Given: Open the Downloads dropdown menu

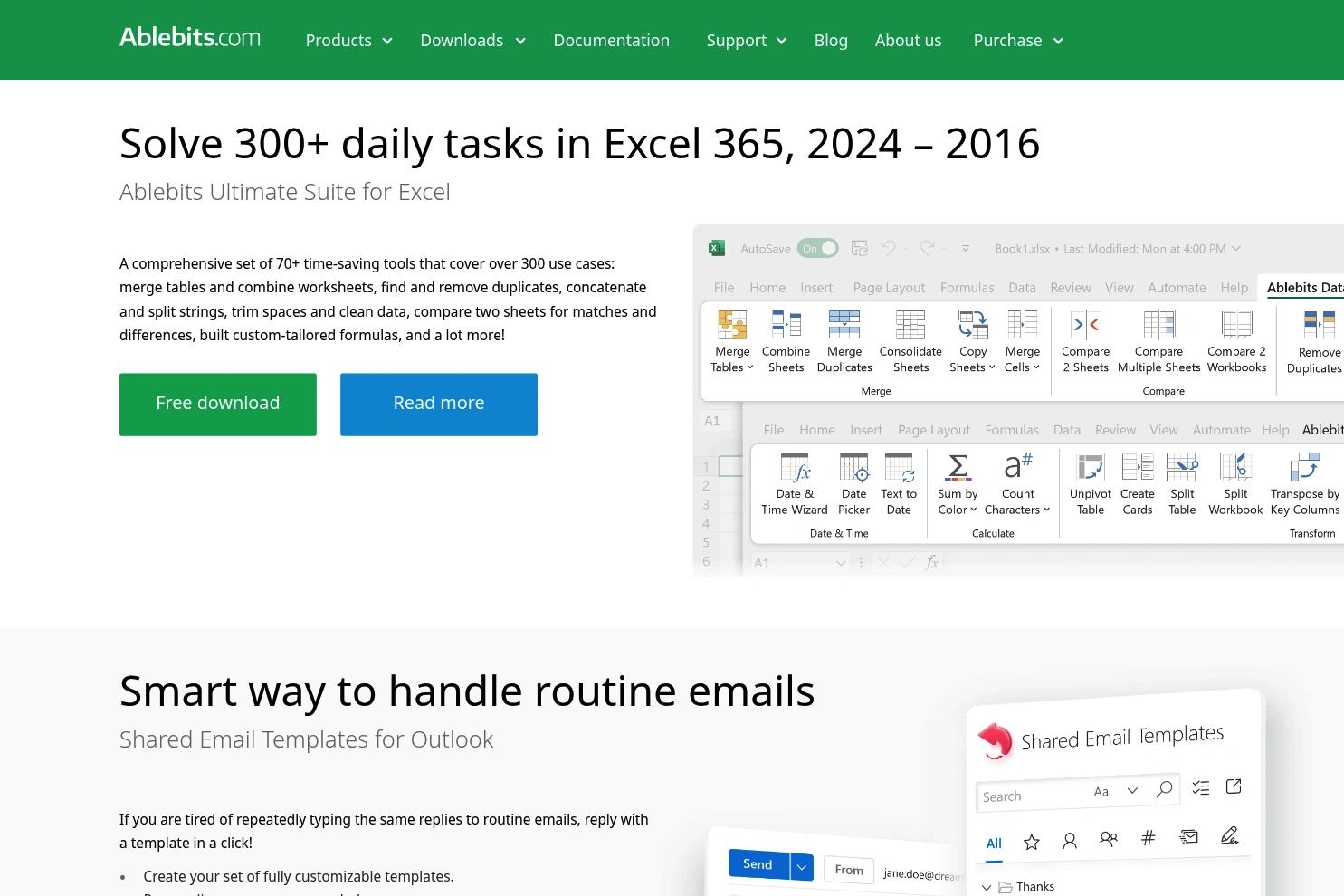Looking at the screenshot, I should point(472,41).
